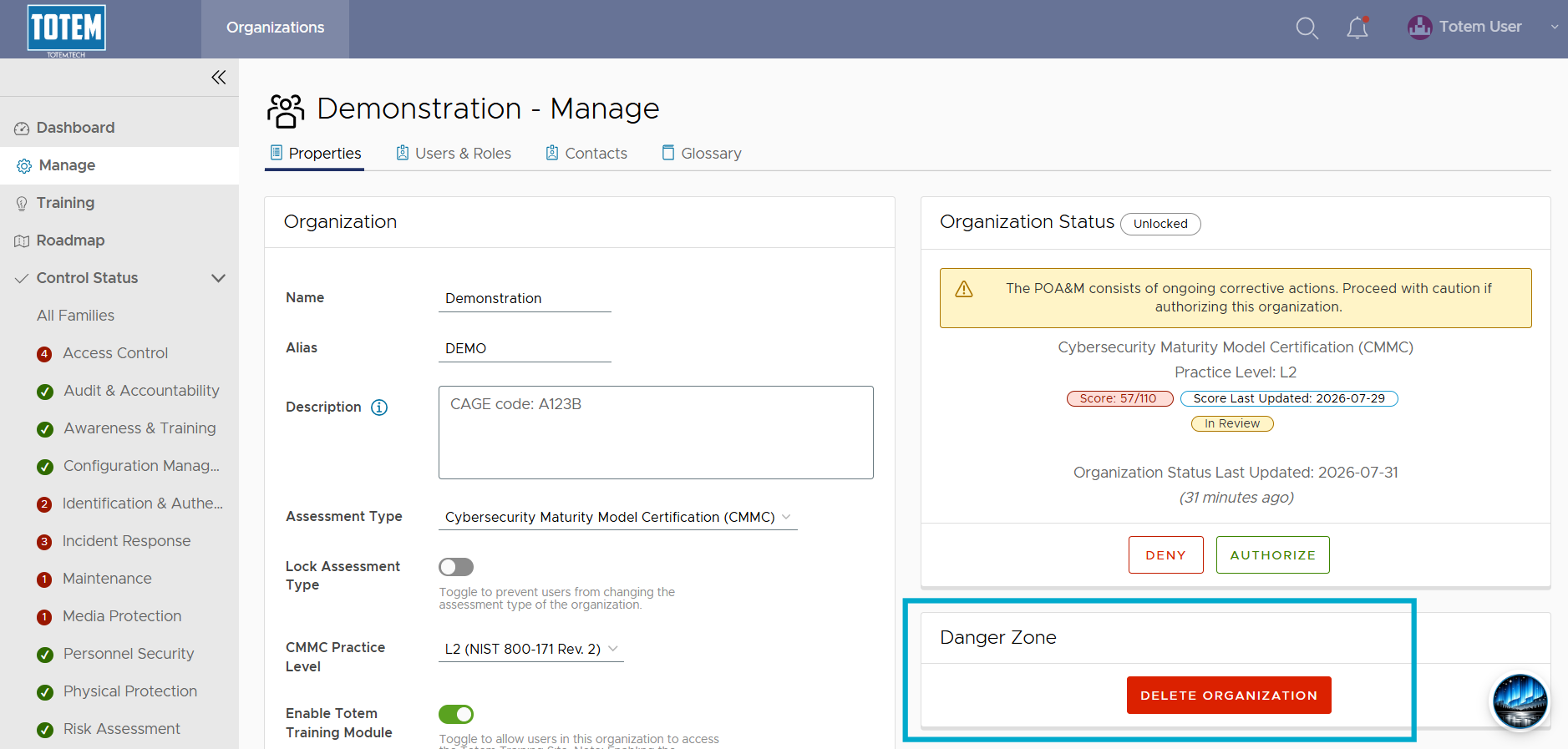Open the Media Protection family

(122, 616)
